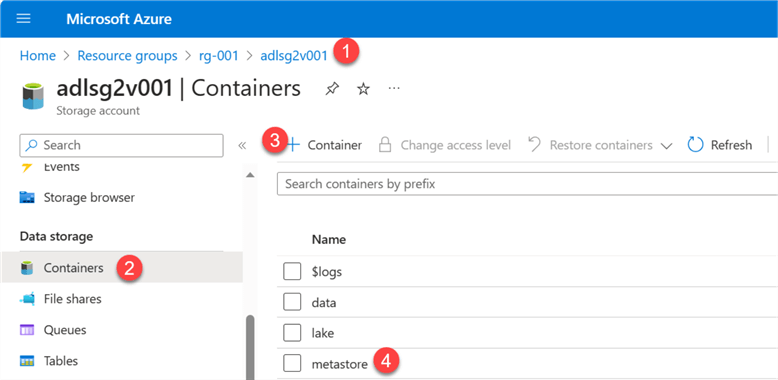Open File shares from the sidebar

point(72,299)
